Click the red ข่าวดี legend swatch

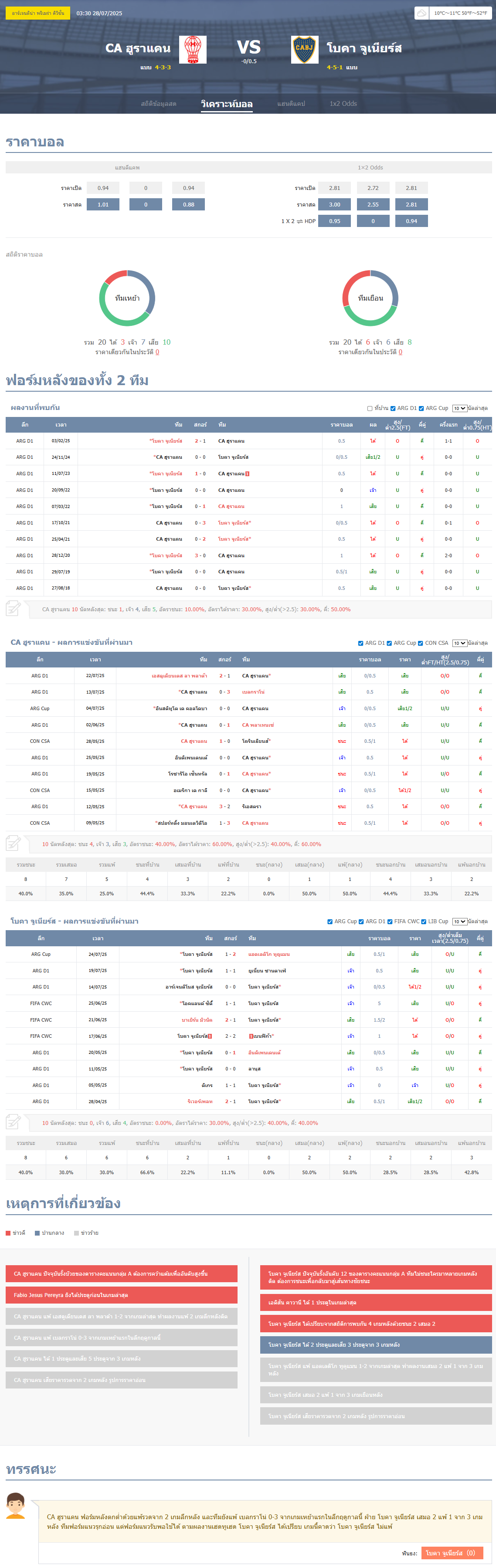pyautogui.click(x=8, y=1233)
